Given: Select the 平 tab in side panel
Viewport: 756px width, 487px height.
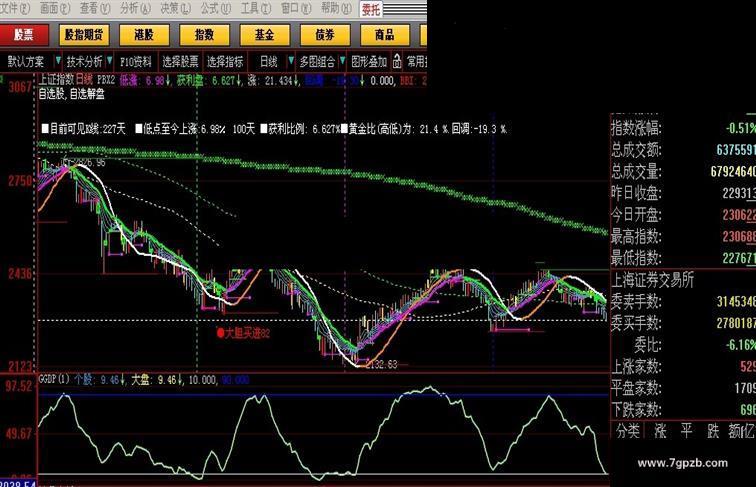Looking at the screenshot, I should click(687, 431).
